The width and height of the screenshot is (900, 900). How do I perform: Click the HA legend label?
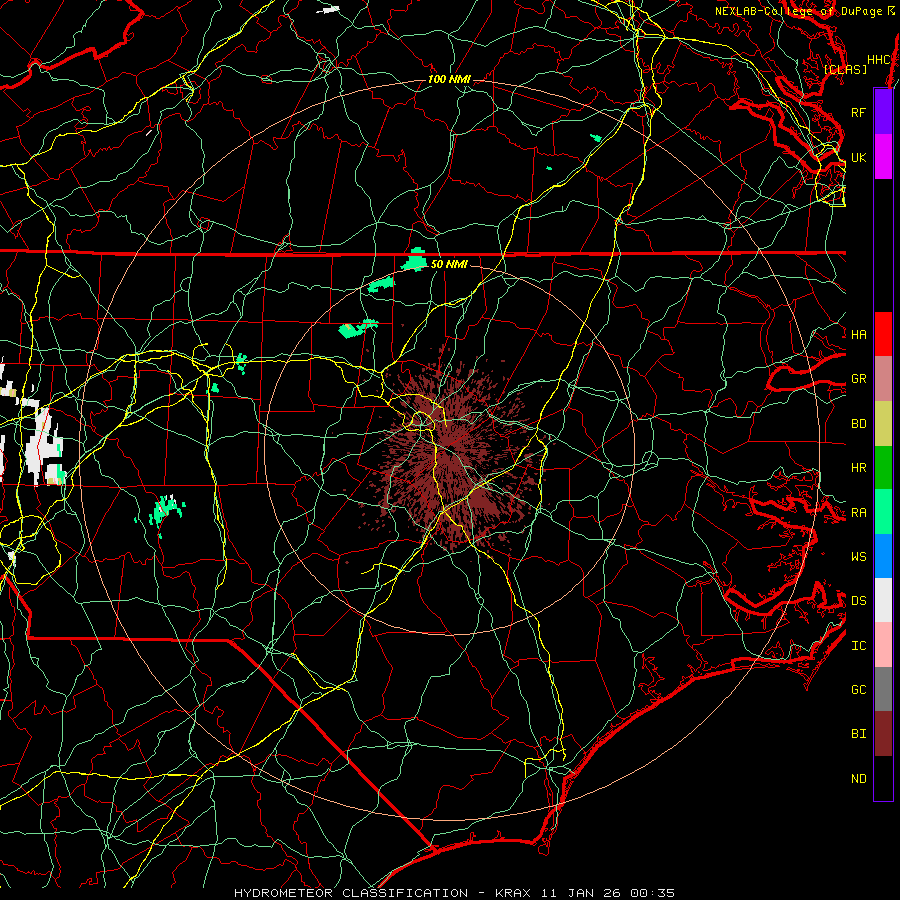[x=859, y=335]
